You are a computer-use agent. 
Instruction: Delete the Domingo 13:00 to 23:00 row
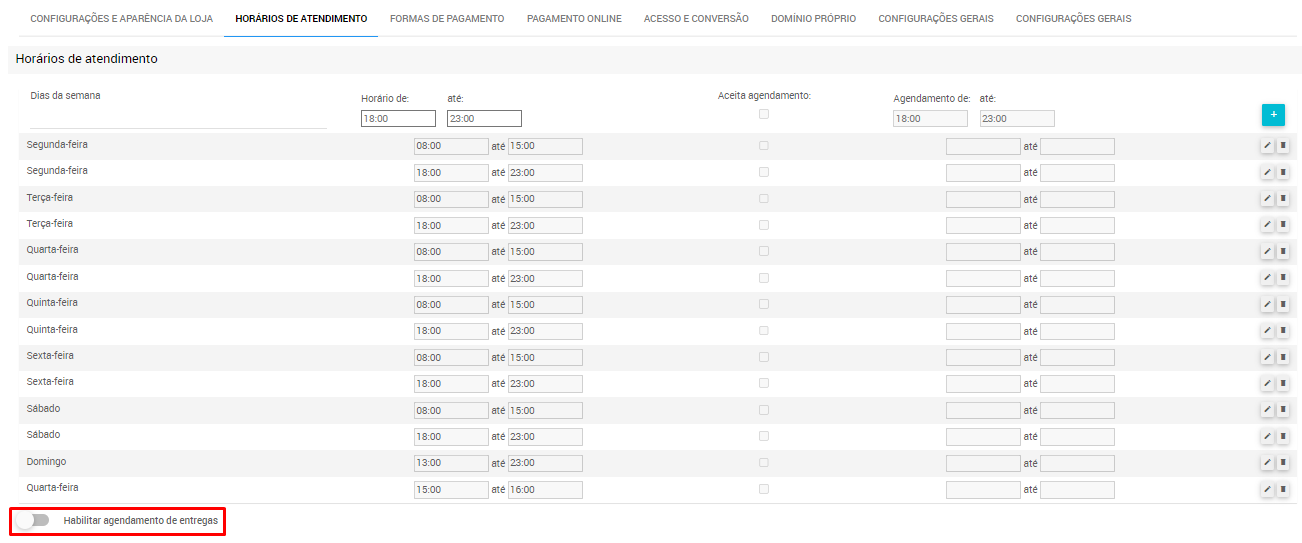[x=1283, y=463]
